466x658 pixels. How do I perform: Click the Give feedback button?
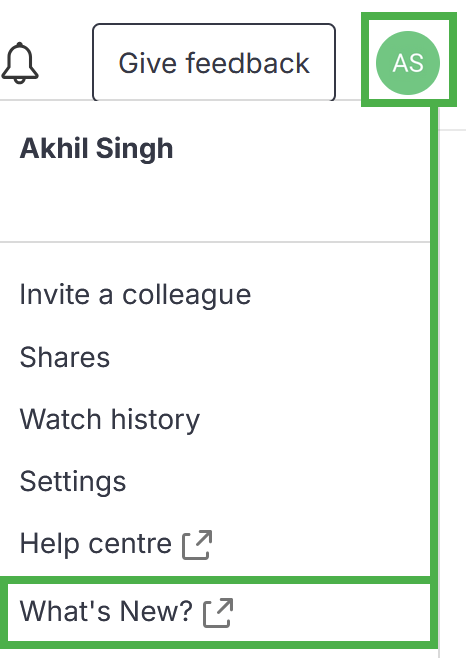(x=214, y=63)
